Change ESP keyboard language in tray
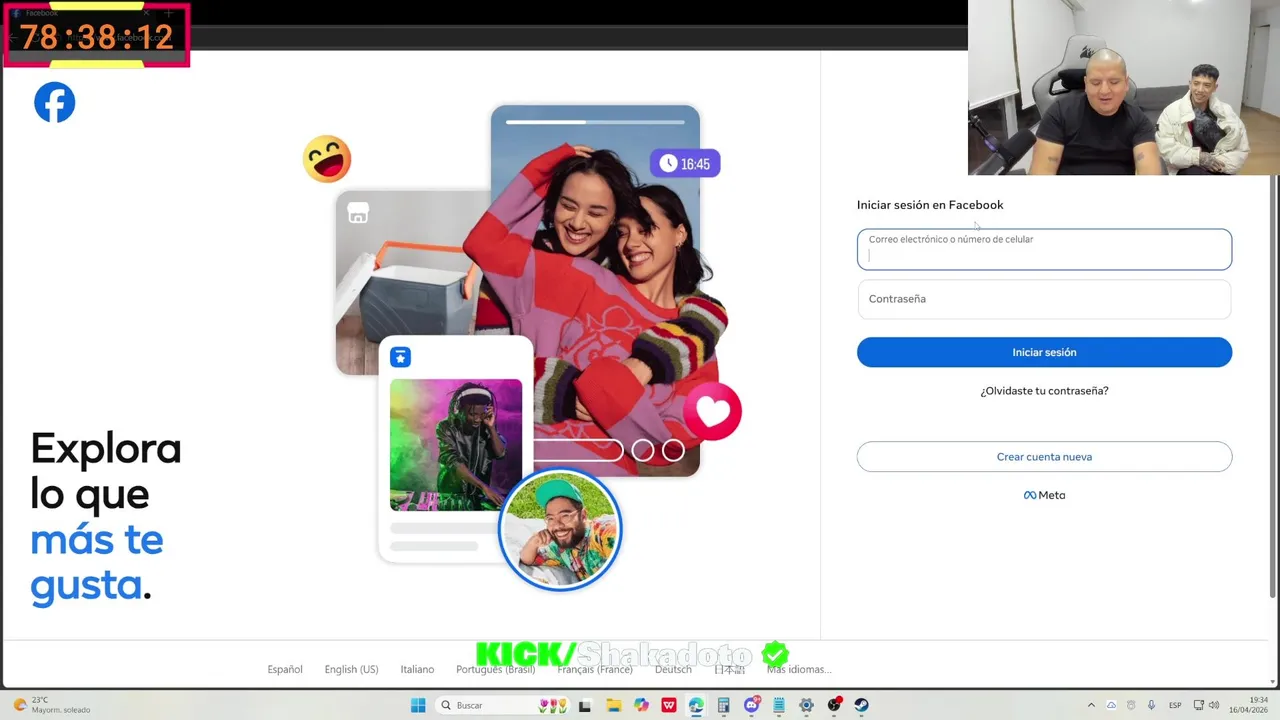 [1175, 705]
